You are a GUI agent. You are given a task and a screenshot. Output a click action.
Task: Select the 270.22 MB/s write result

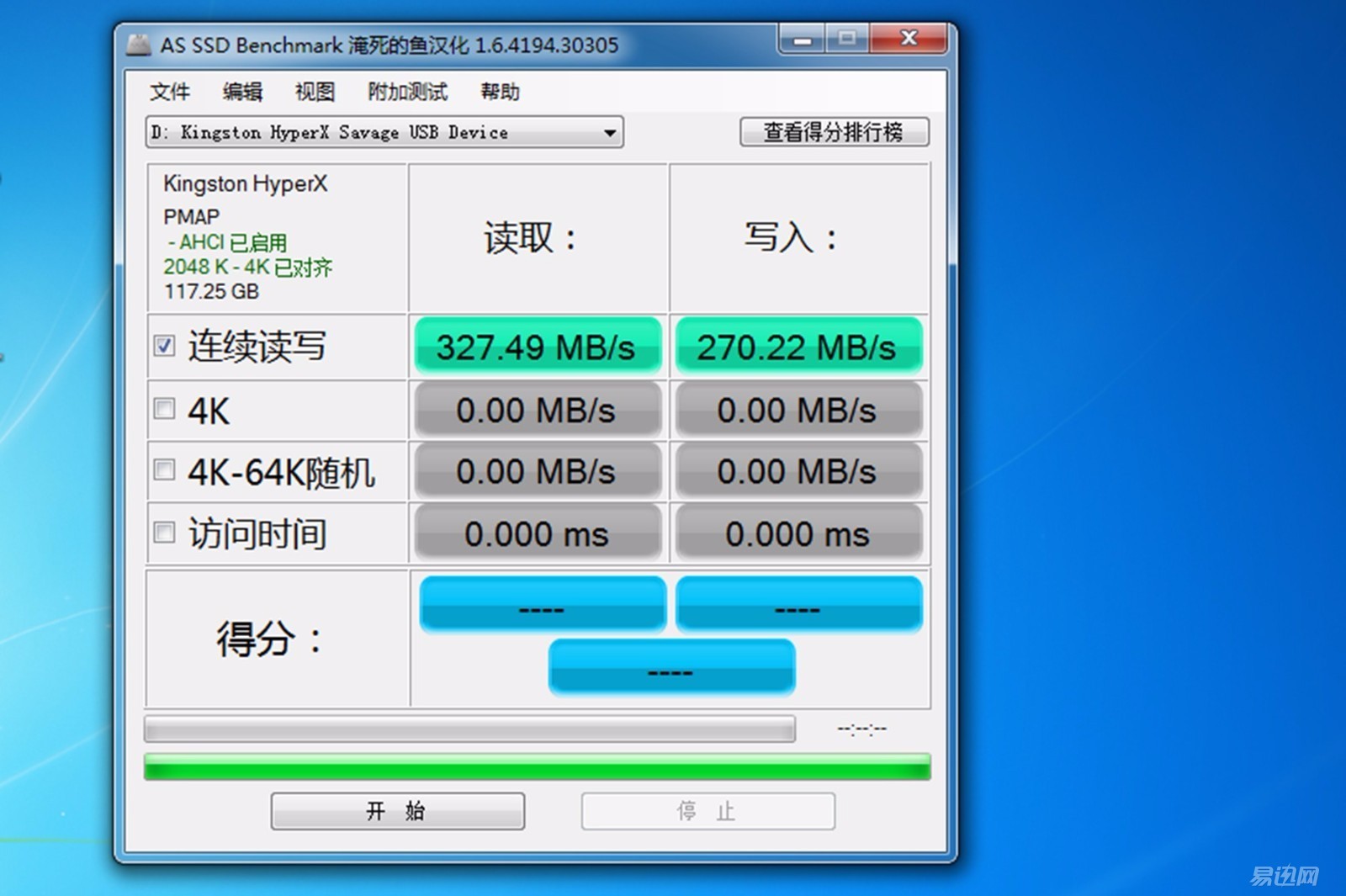[798, 347]
